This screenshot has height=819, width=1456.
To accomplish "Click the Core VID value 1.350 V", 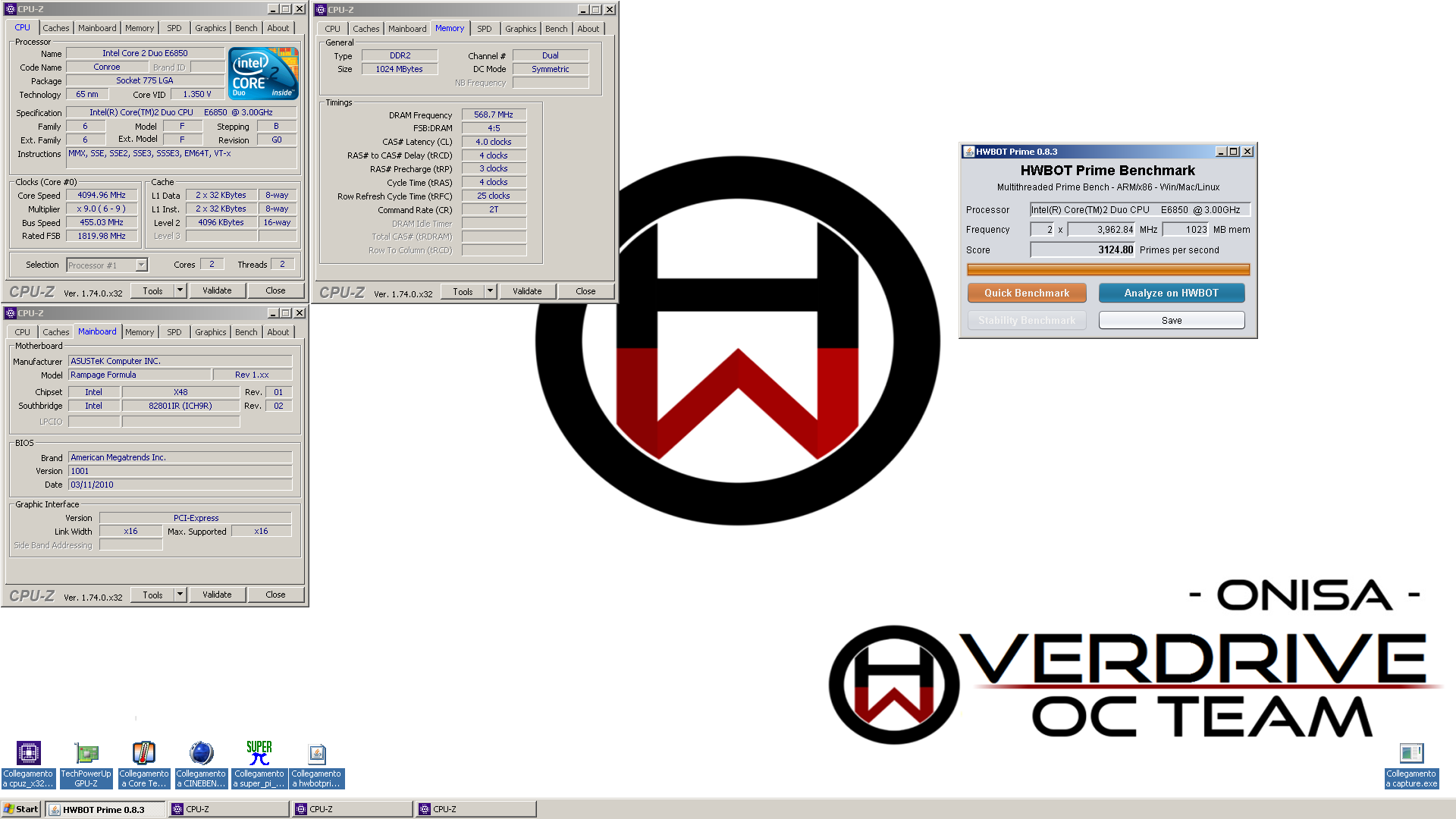I will coord(197,94).
